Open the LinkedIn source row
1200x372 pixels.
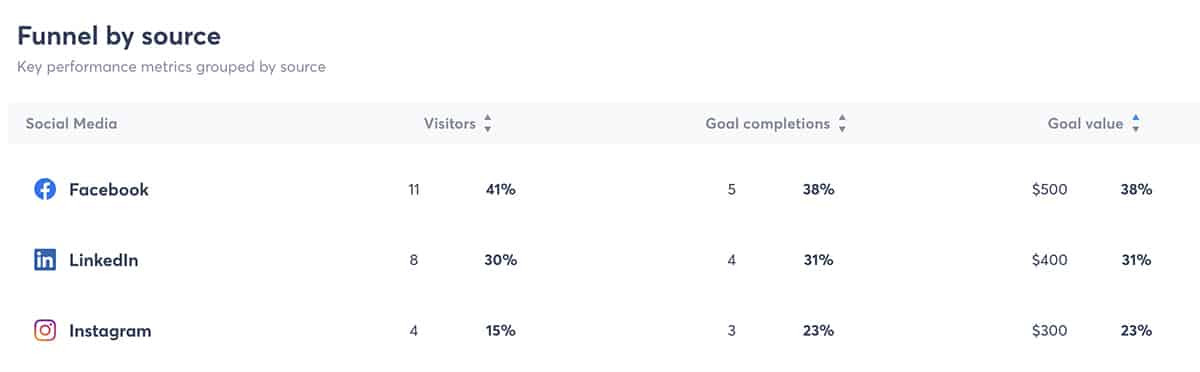coord(600,260)
